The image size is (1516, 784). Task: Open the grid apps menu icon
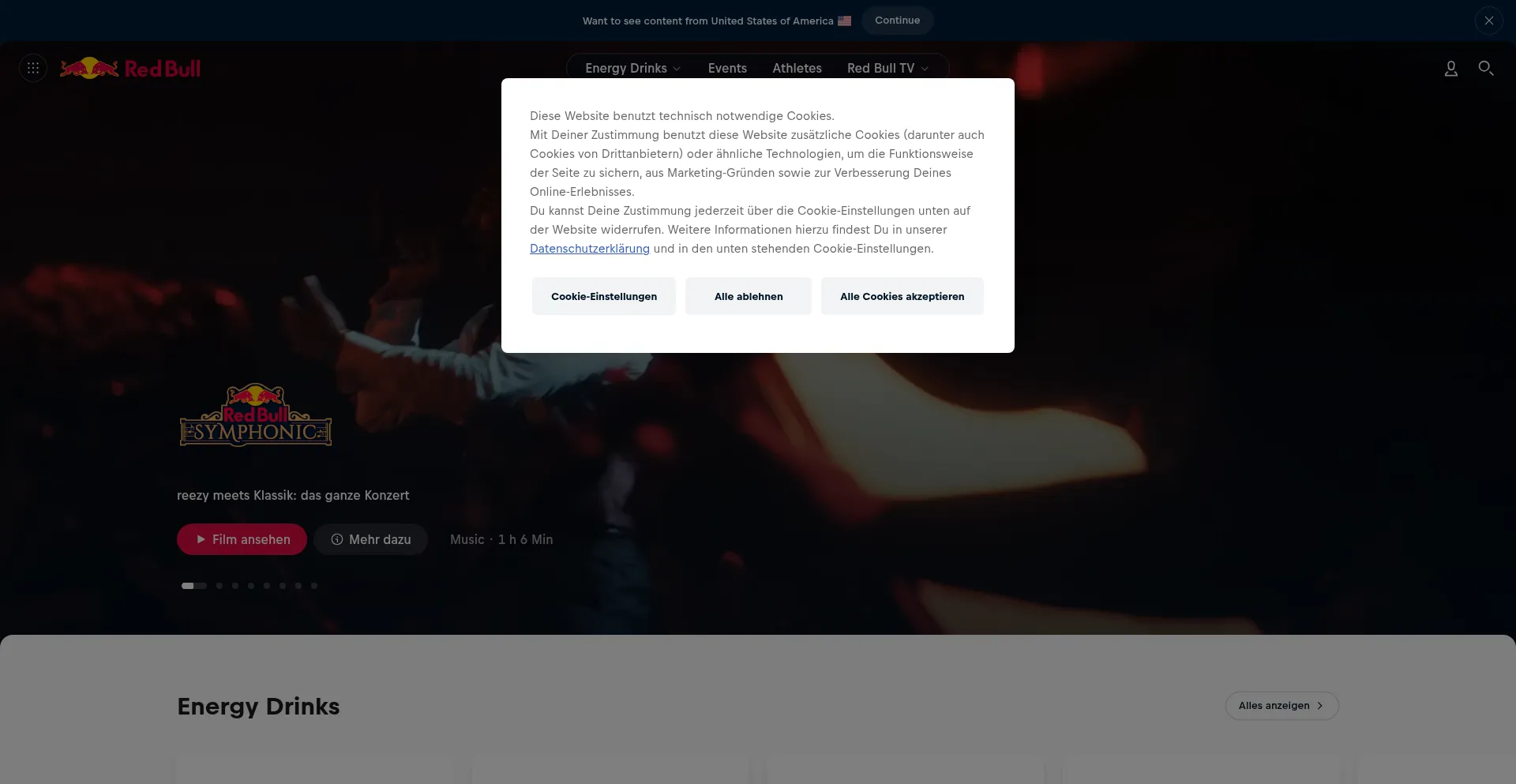coord(33,69)
